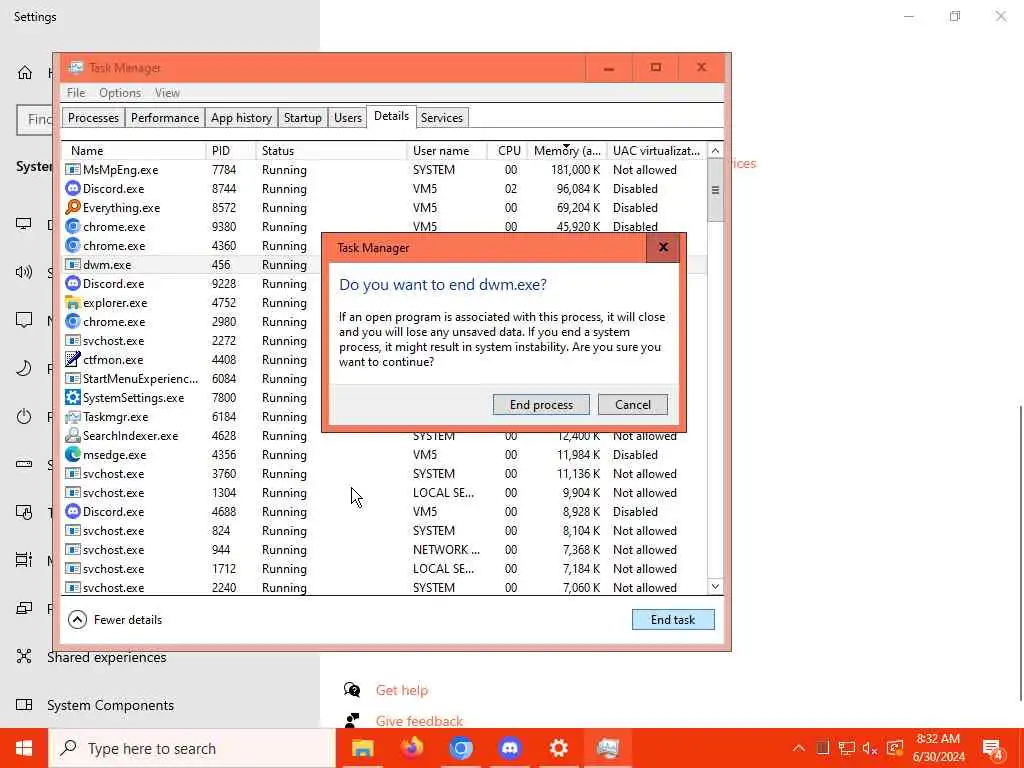Select explorer.exe folder icon
The image size is (1024, 768).
[x=72, y=302]
